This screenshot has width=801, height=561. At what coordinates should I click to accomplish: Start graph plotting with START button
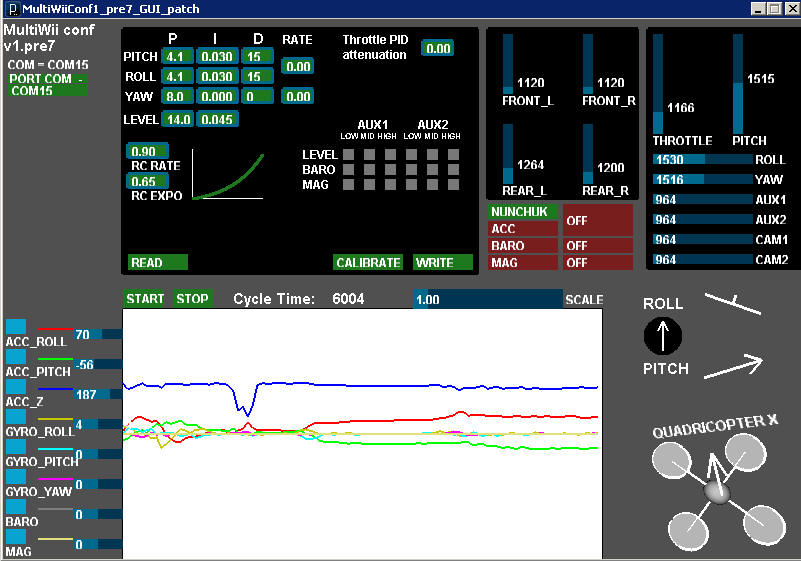(x=145, y=298)
